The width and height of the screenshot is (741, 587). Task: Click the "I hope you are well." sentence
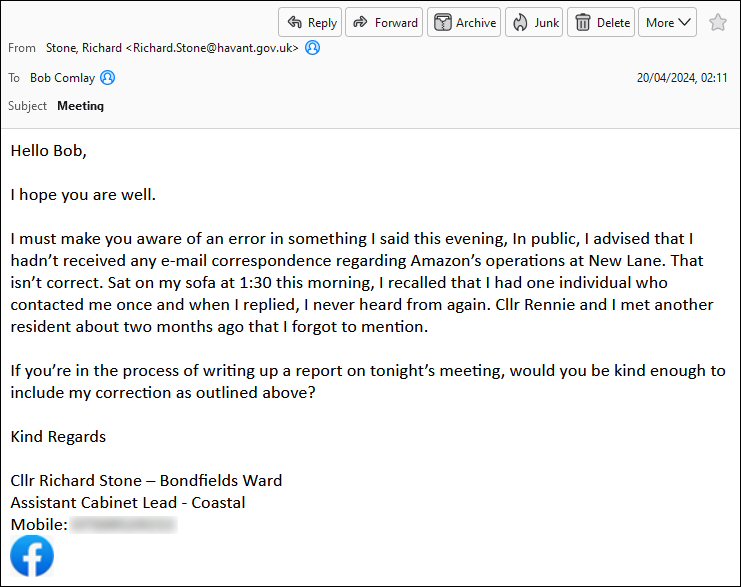(83, 195)
